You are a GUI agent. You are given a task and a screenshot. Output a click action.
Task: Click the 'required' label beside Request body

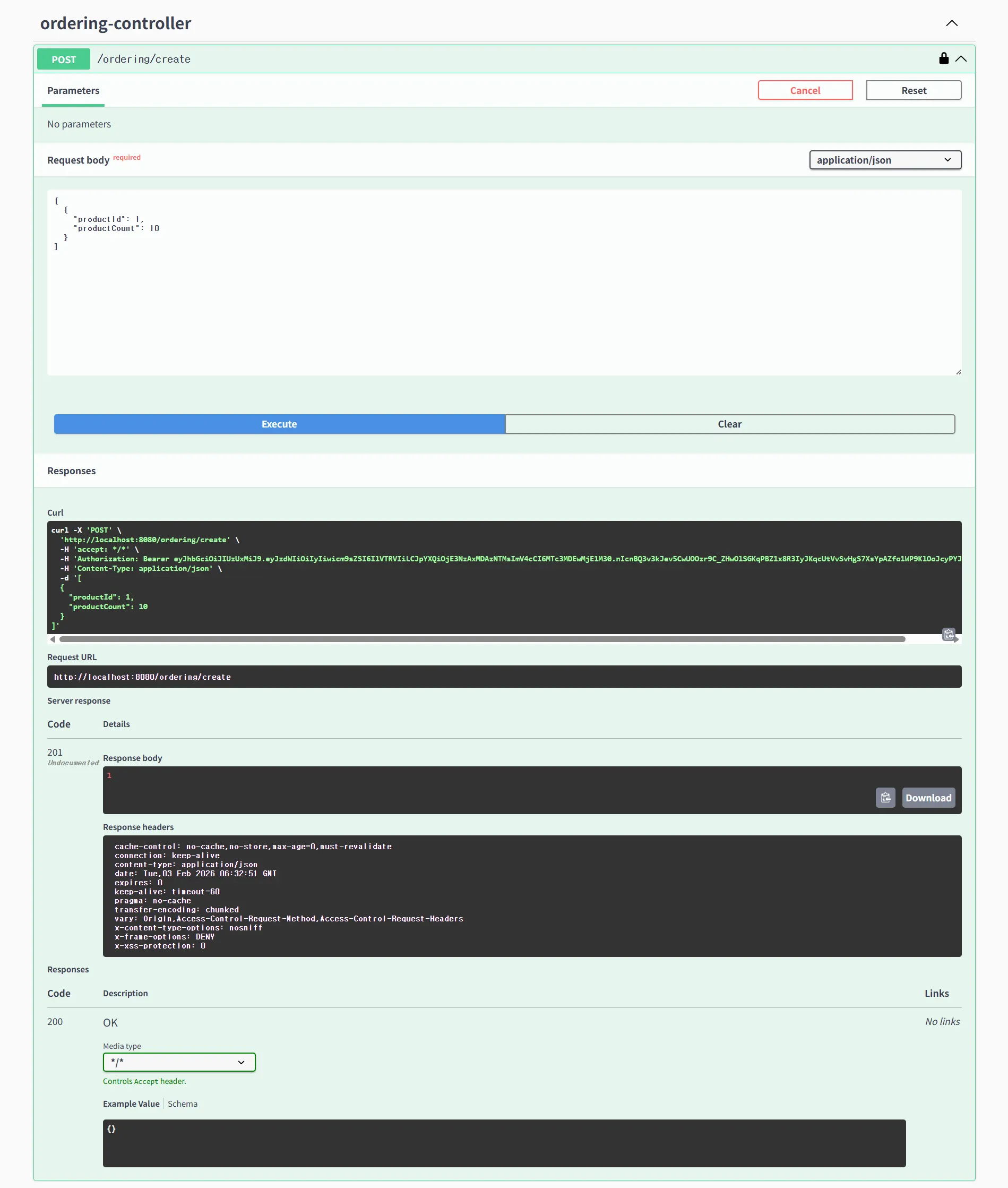point(127,157)
